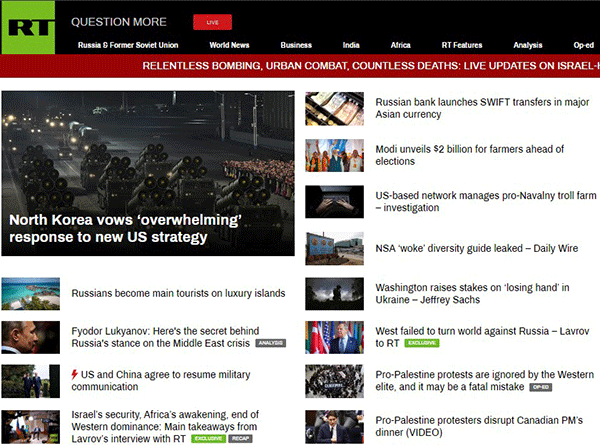Open West failed to turn world against Russia
Screen dimensions: 600x448
[482, 337]
